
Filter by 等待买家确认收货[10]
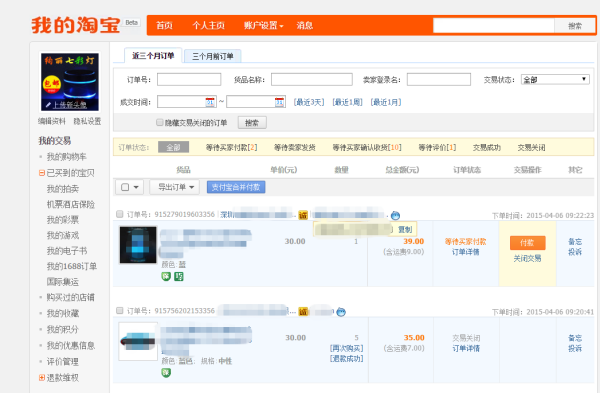[367, 147]
